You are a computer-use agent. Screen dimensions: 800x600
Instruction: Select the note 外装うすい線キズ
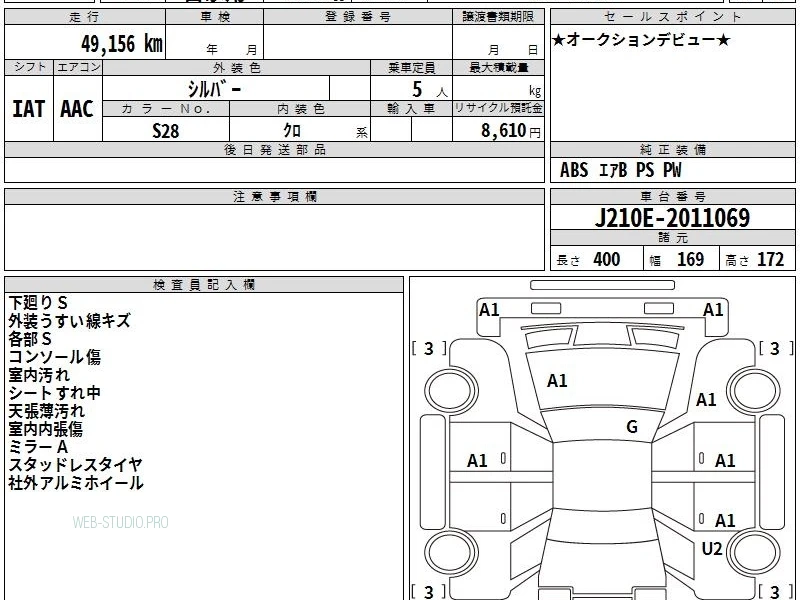pos(69,320)
